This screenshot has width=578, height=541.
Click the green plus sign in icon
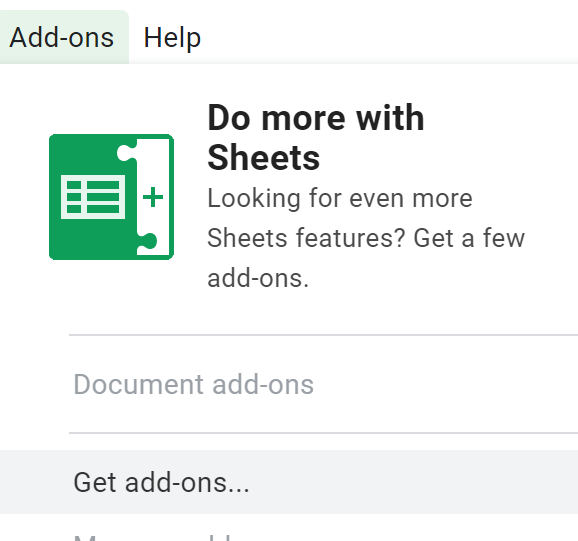153,197
